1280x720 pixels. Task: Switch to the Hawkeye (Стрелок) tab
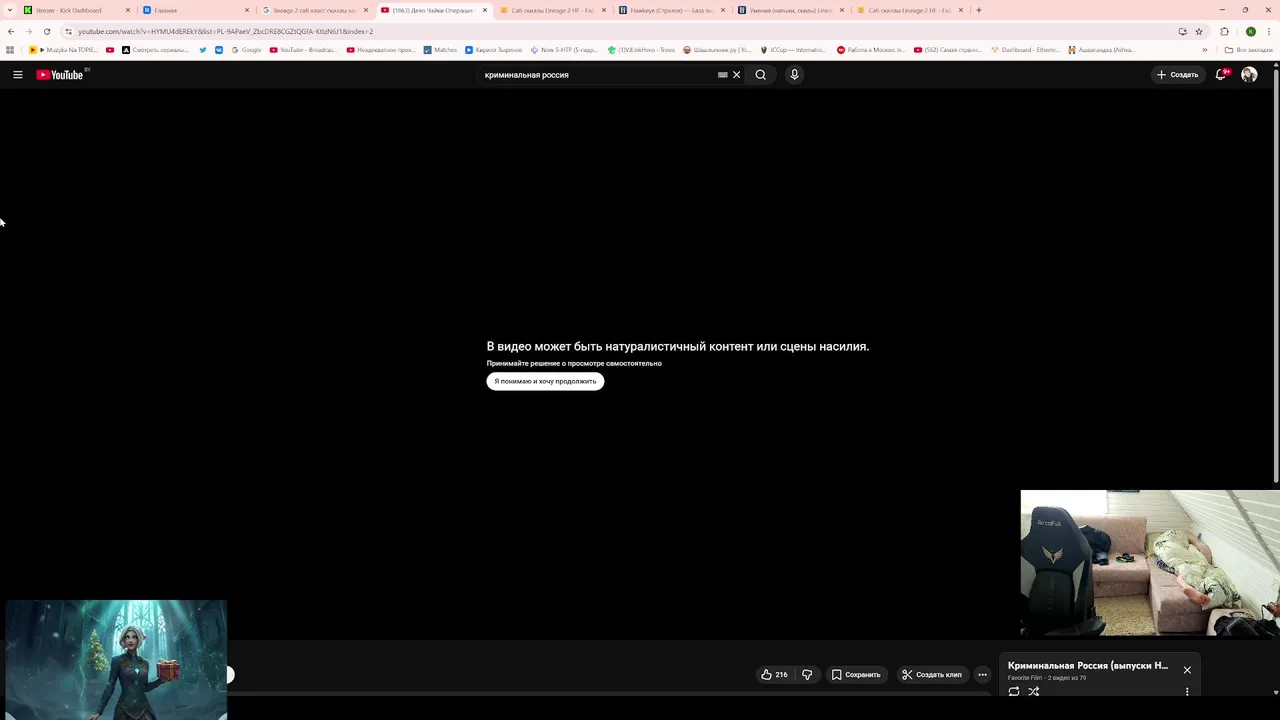pos(670,10)
